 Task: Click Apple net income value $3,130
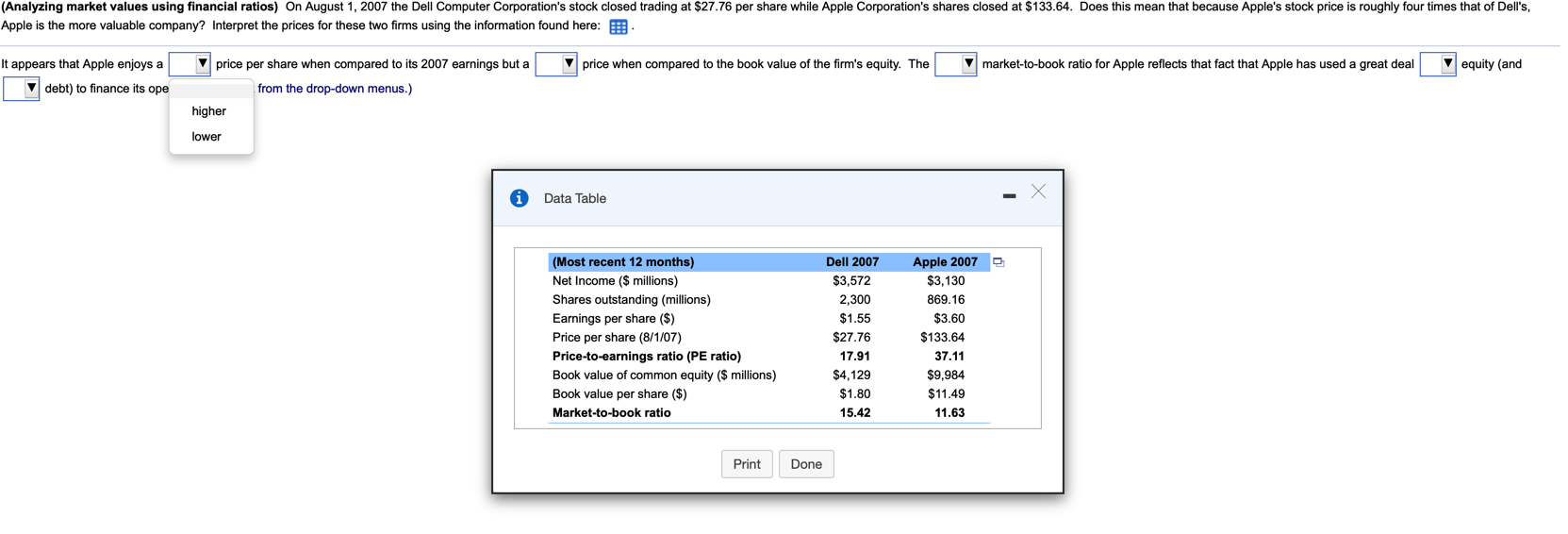point(946,281)
